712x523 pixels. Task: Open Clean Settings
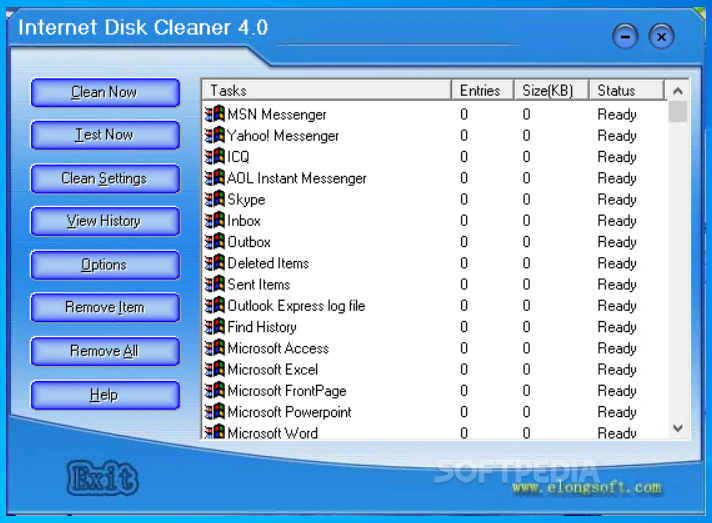click(105, 178)
